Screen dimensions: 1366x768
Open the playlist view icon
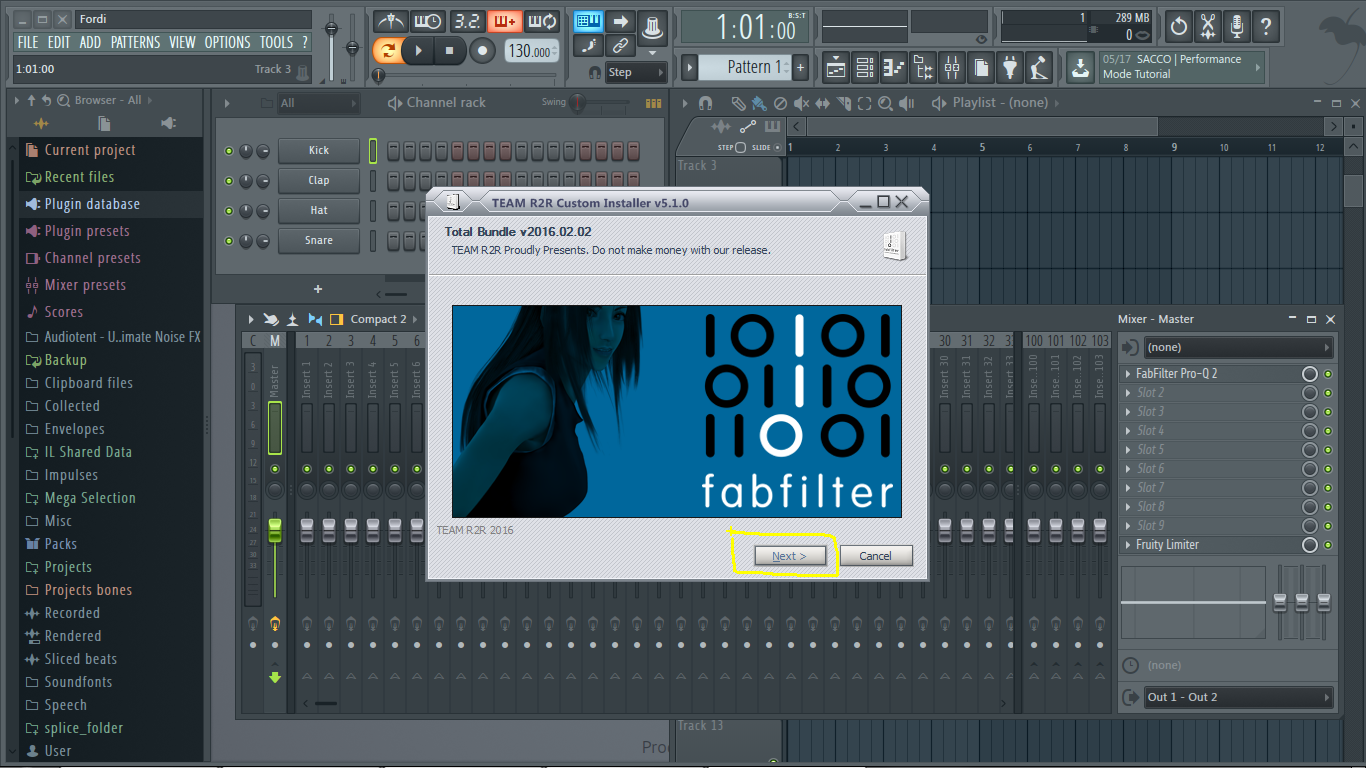(x=835, y=68)
